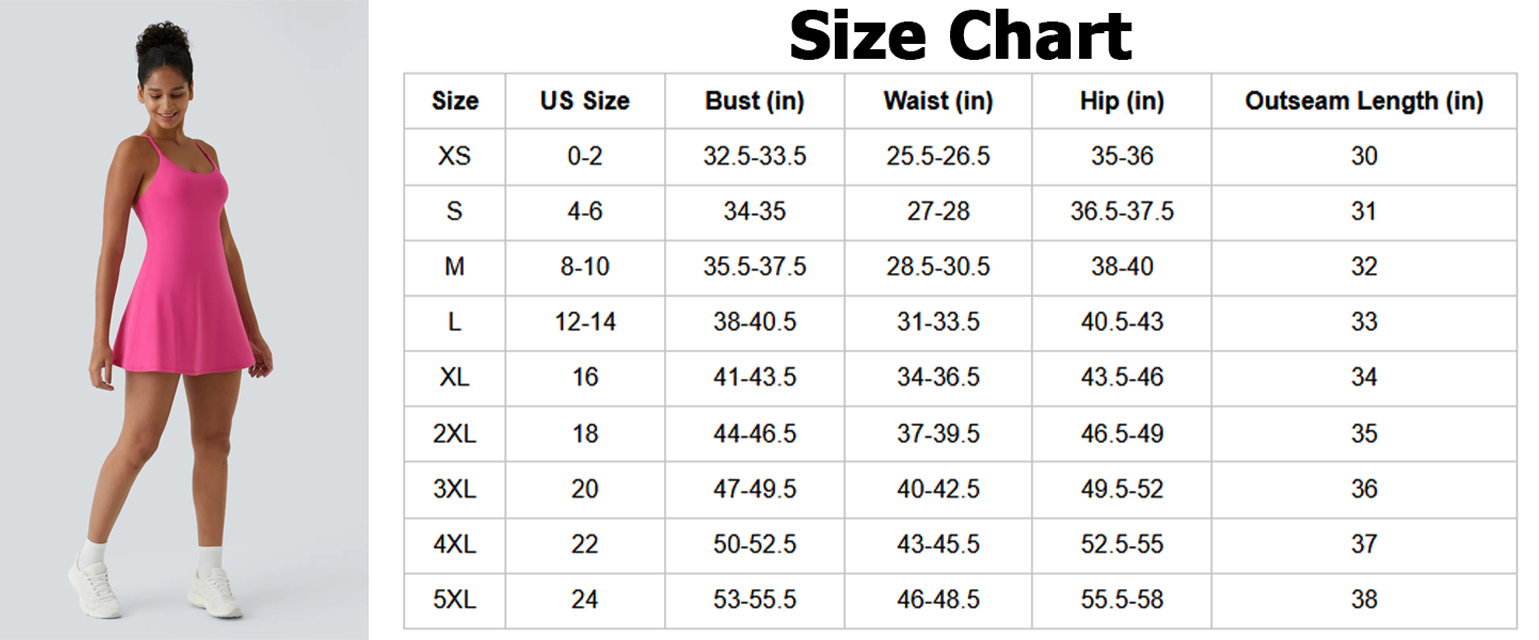The height and width of the screenshot is (640, 1539).
Task: Click the US Size column header
Action: [585, 101]
